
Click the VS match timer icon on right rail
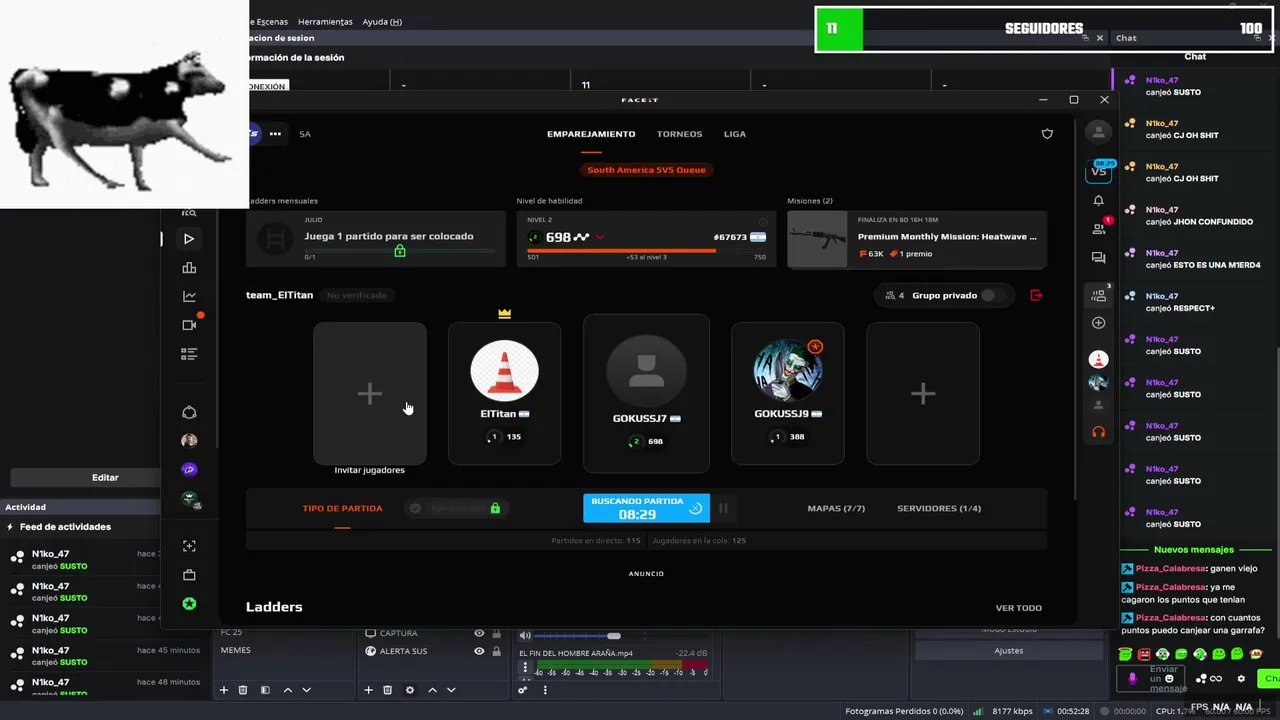1099,170
